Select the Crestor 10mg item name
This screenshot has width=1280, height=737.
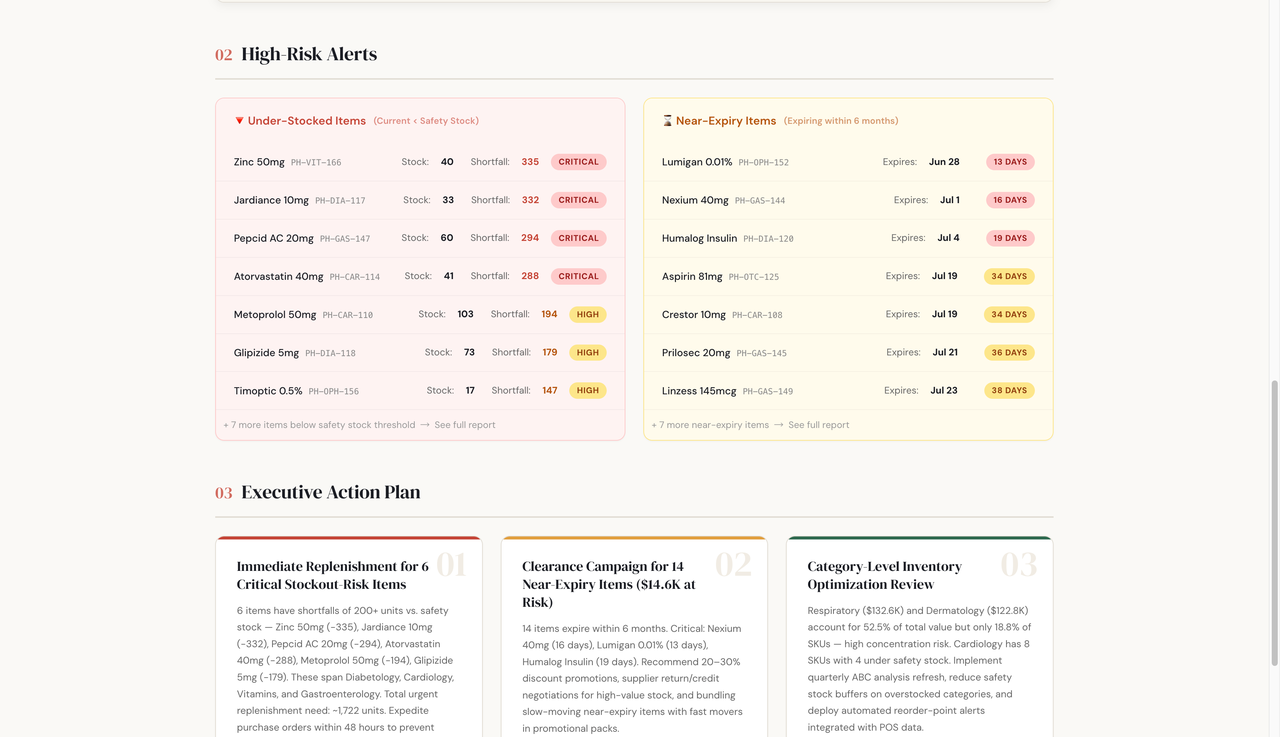click(x=694, y=314)
